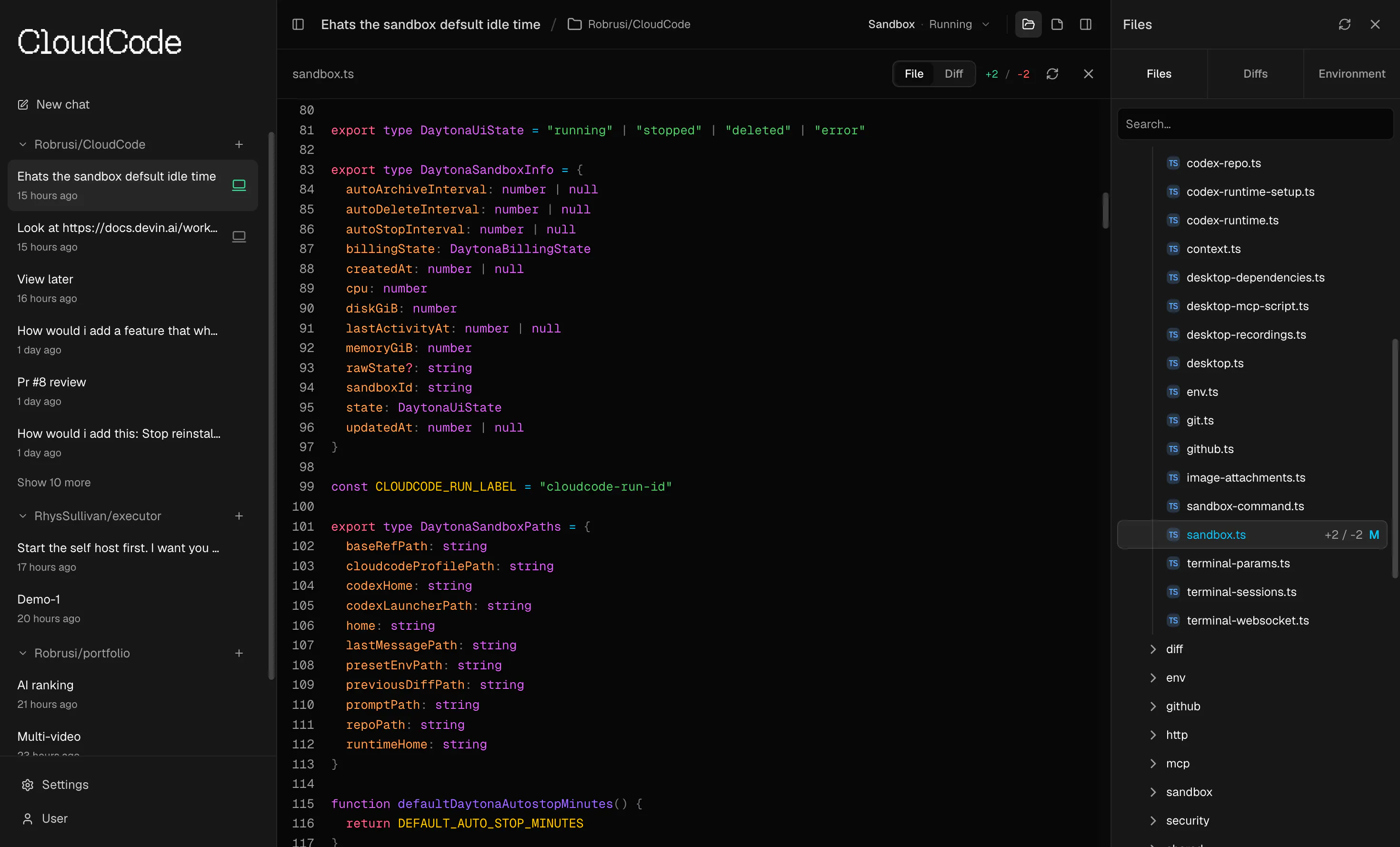1400x847 pixels.
Task: Close the Files panel
Action: coord(1375,24)
